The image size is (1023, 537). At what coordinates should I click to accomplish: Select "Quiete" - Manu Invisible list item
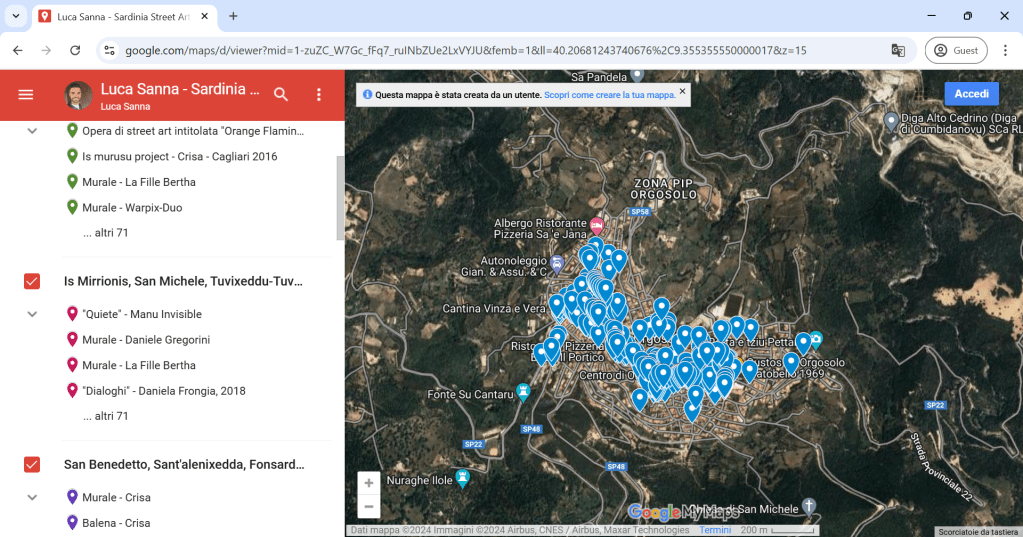tap(142, 314)
